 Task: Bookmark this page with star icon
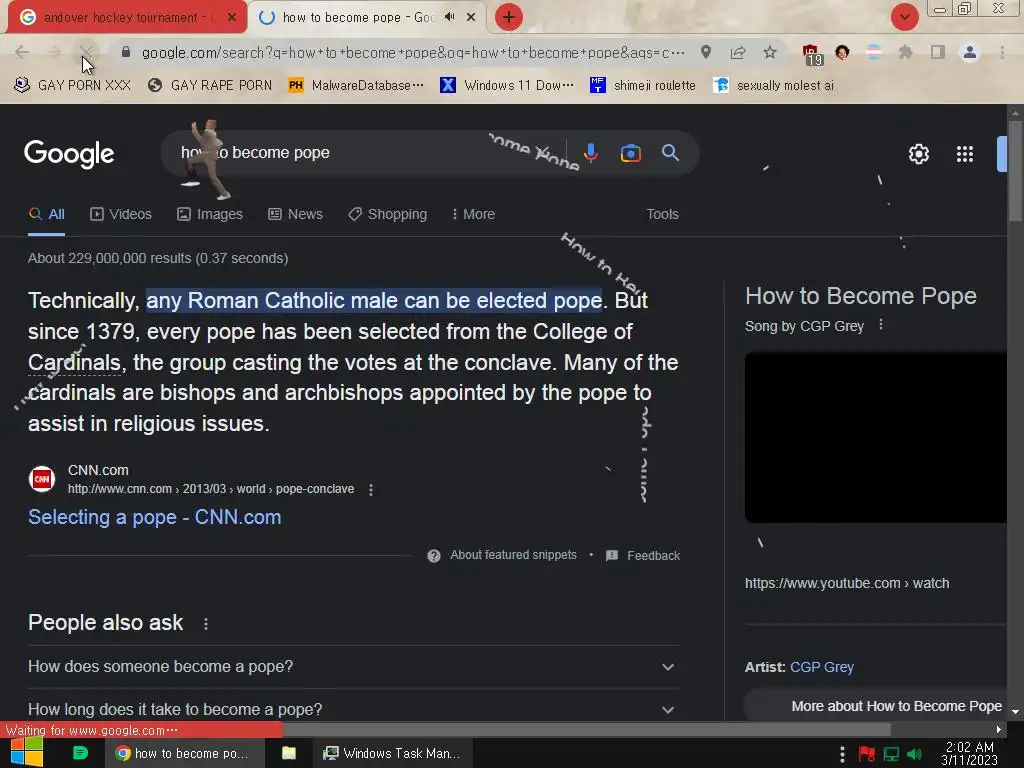point(770,52)
